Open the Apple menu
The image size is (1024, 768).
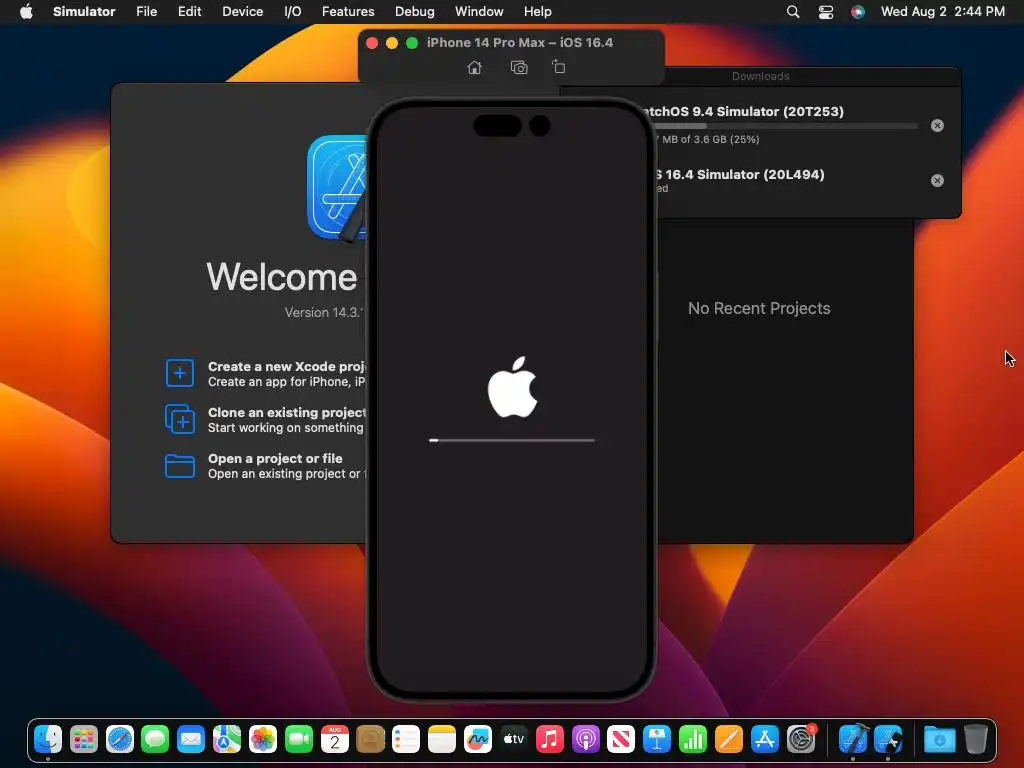click(26, 11)
